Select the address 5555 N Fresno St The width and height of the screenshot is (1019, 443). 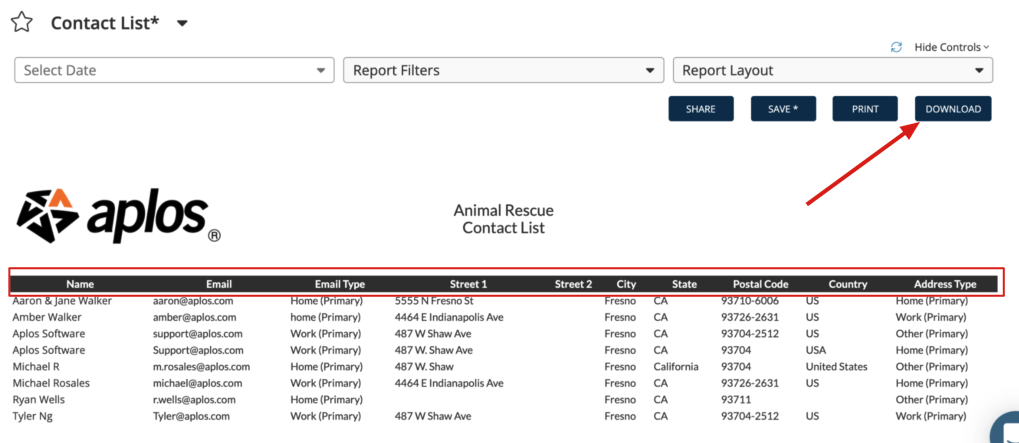coord(434,301)
